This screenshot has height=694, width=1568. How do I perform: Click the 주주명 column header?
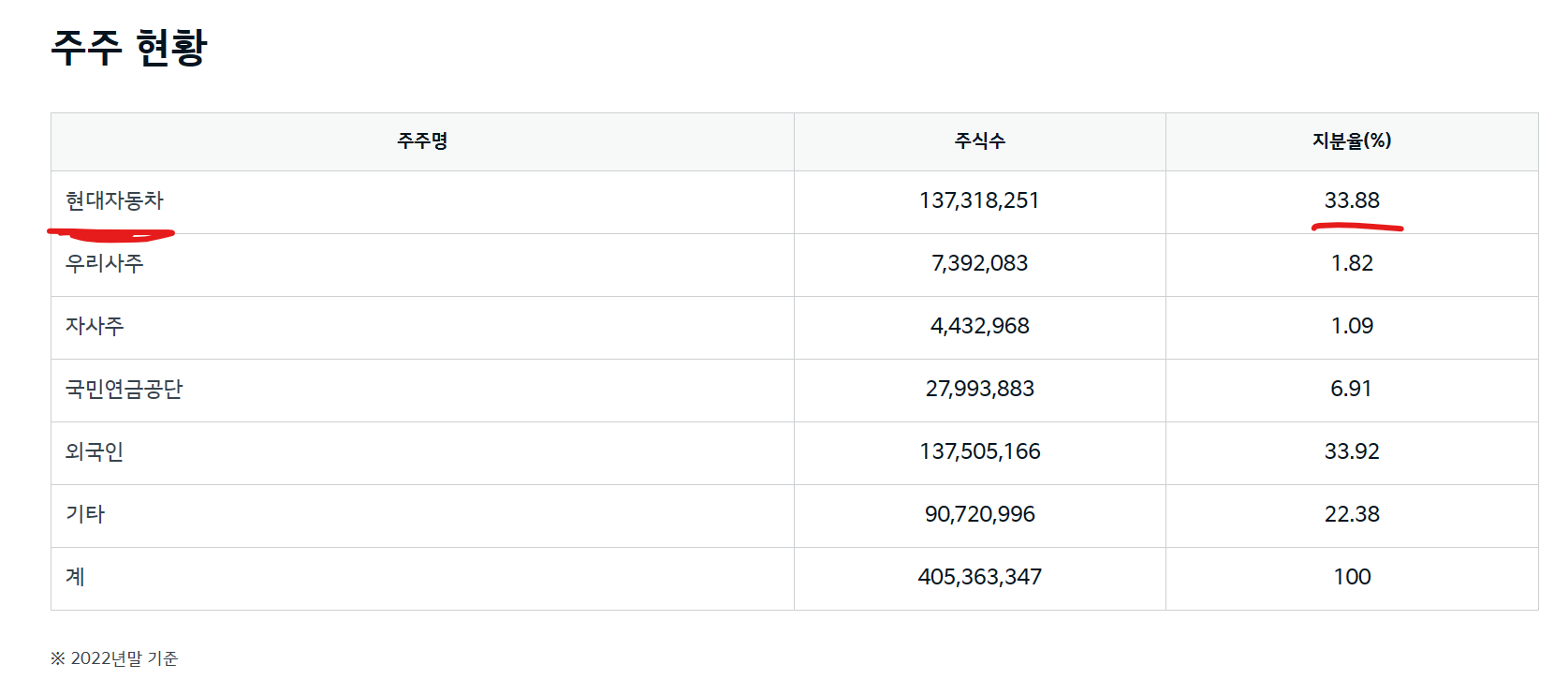click(x=422, y=141)
